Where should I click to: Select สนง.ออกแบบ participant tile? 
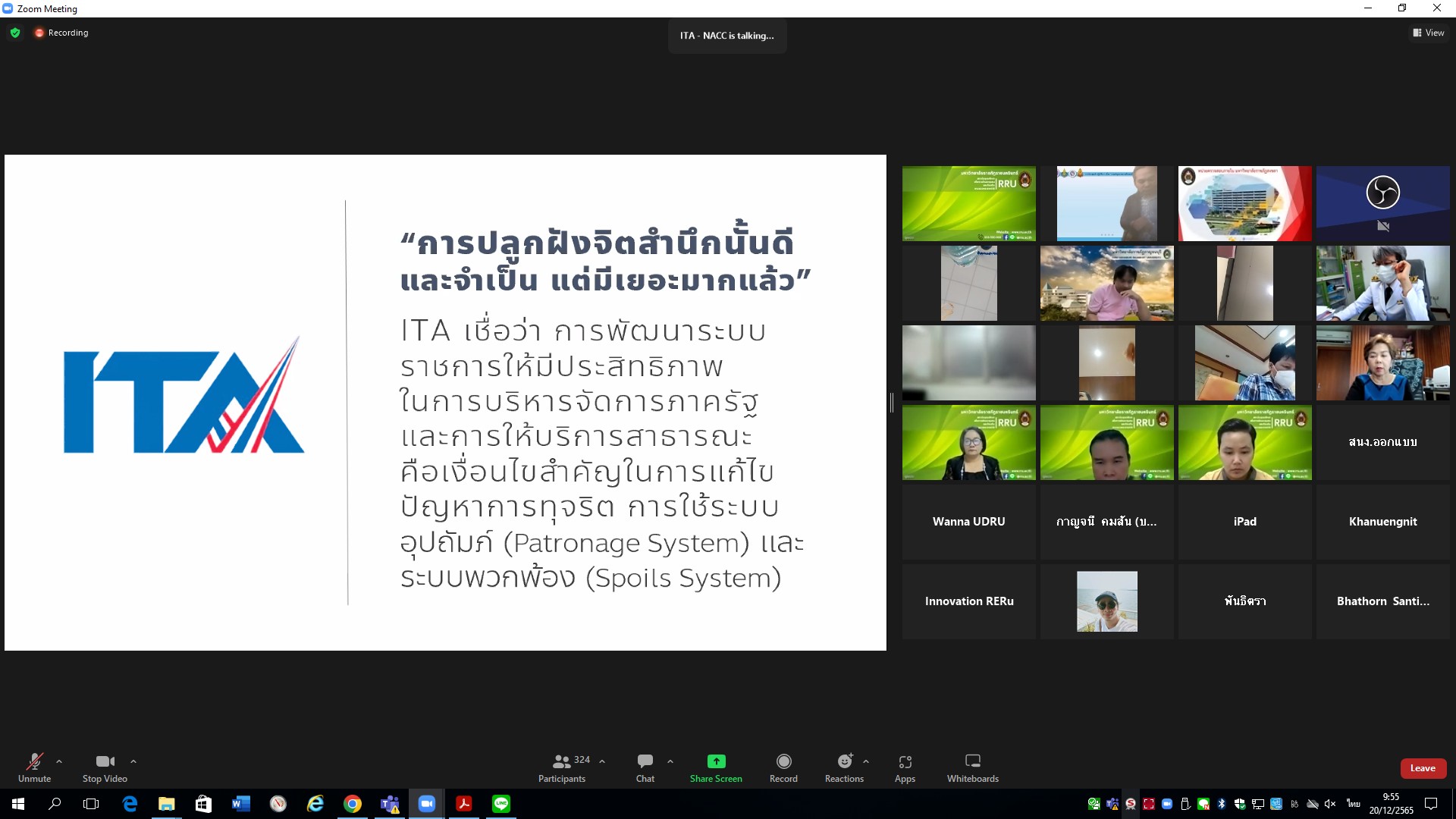tap(1382, 442)
